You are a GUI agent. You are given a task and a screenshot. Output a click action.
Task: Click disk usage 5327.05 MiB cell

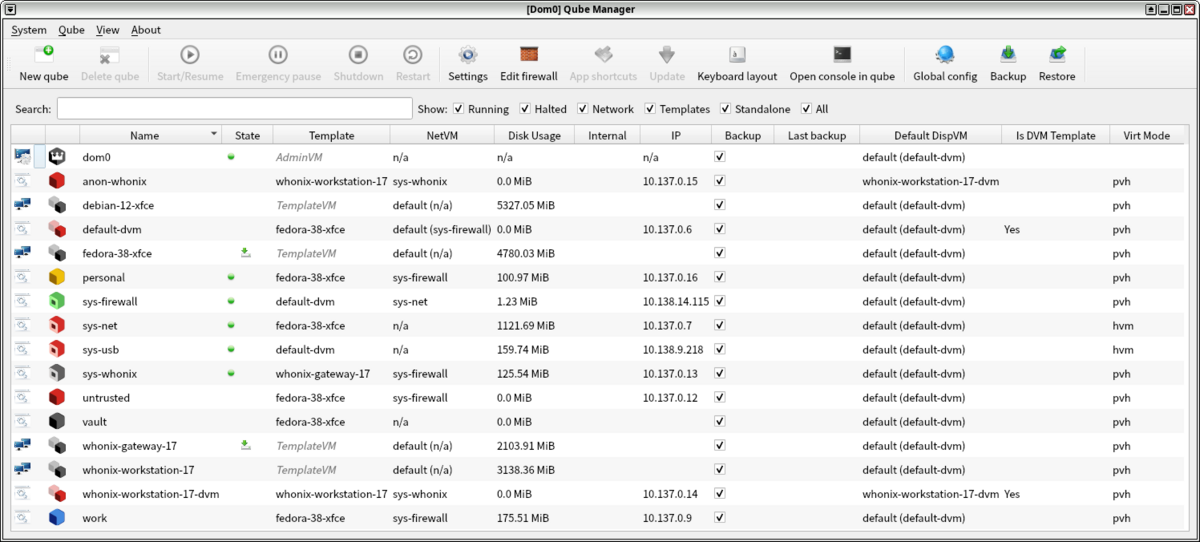point(526,205)
